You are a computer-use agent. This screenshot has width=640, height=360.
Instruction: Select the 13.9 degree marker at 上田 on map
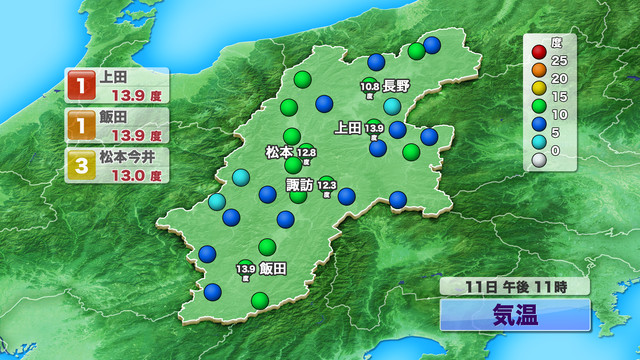click(x=374, y=129)
